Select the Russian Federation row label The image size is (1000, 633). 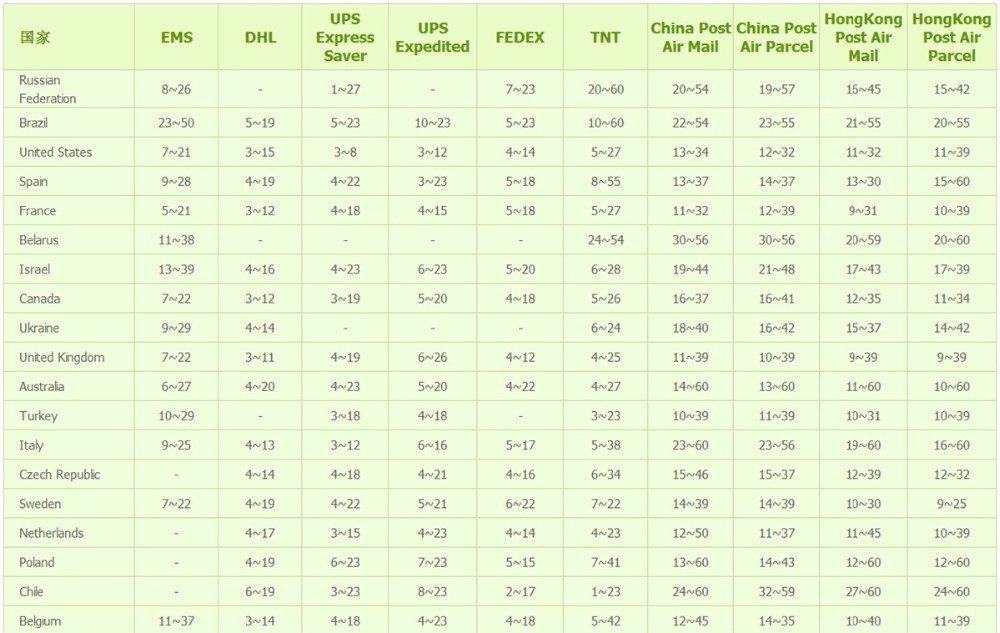click(x=47, y=89)
